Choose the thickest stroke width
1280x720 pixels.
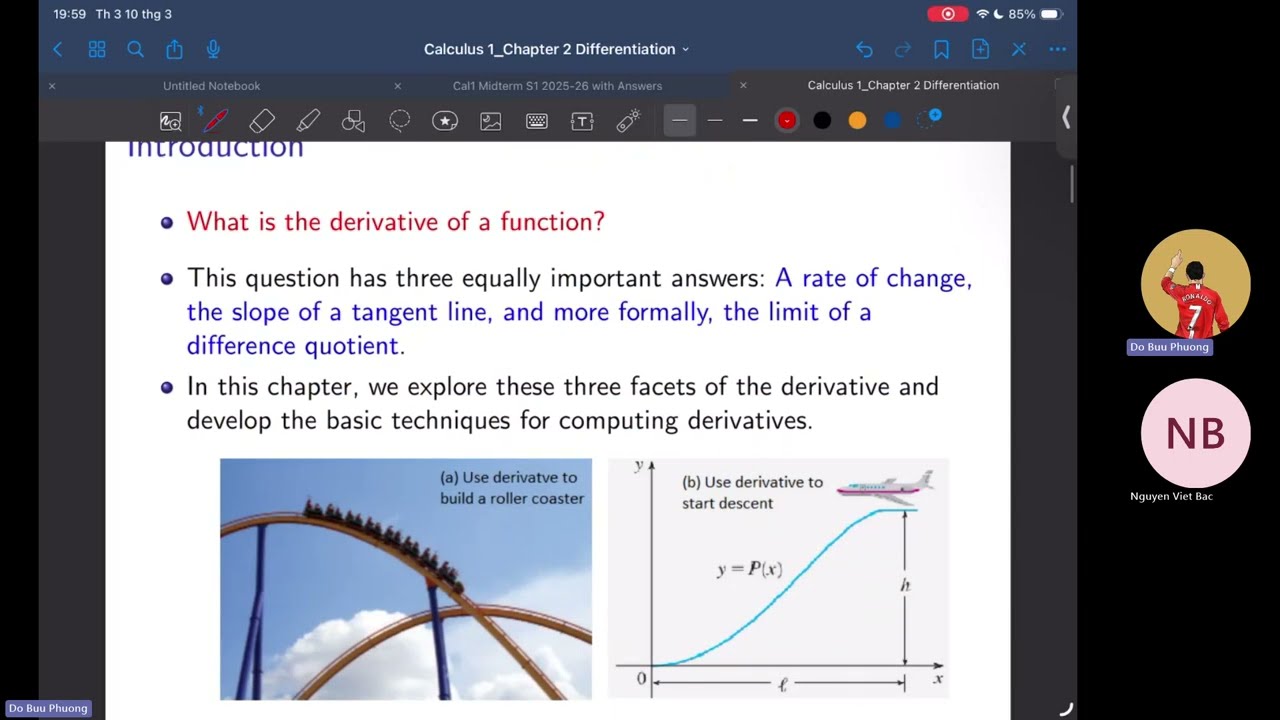[x=750, y=120]
